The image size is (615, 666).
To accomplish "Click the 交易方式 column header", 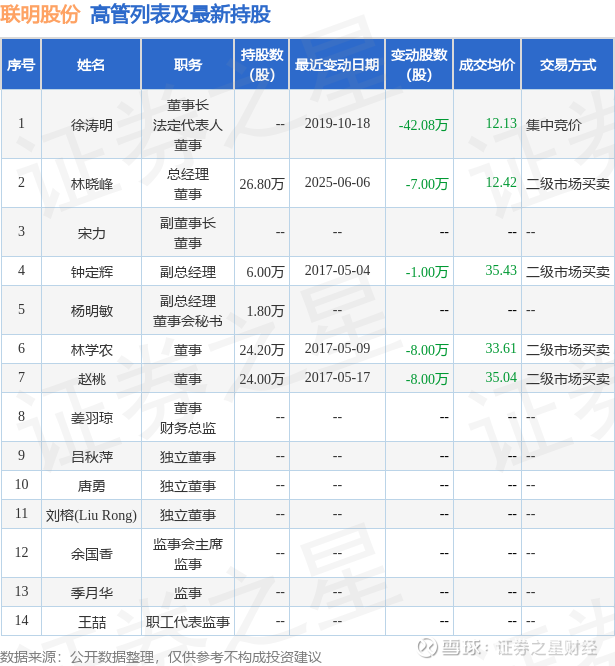I will coord(568,65).
